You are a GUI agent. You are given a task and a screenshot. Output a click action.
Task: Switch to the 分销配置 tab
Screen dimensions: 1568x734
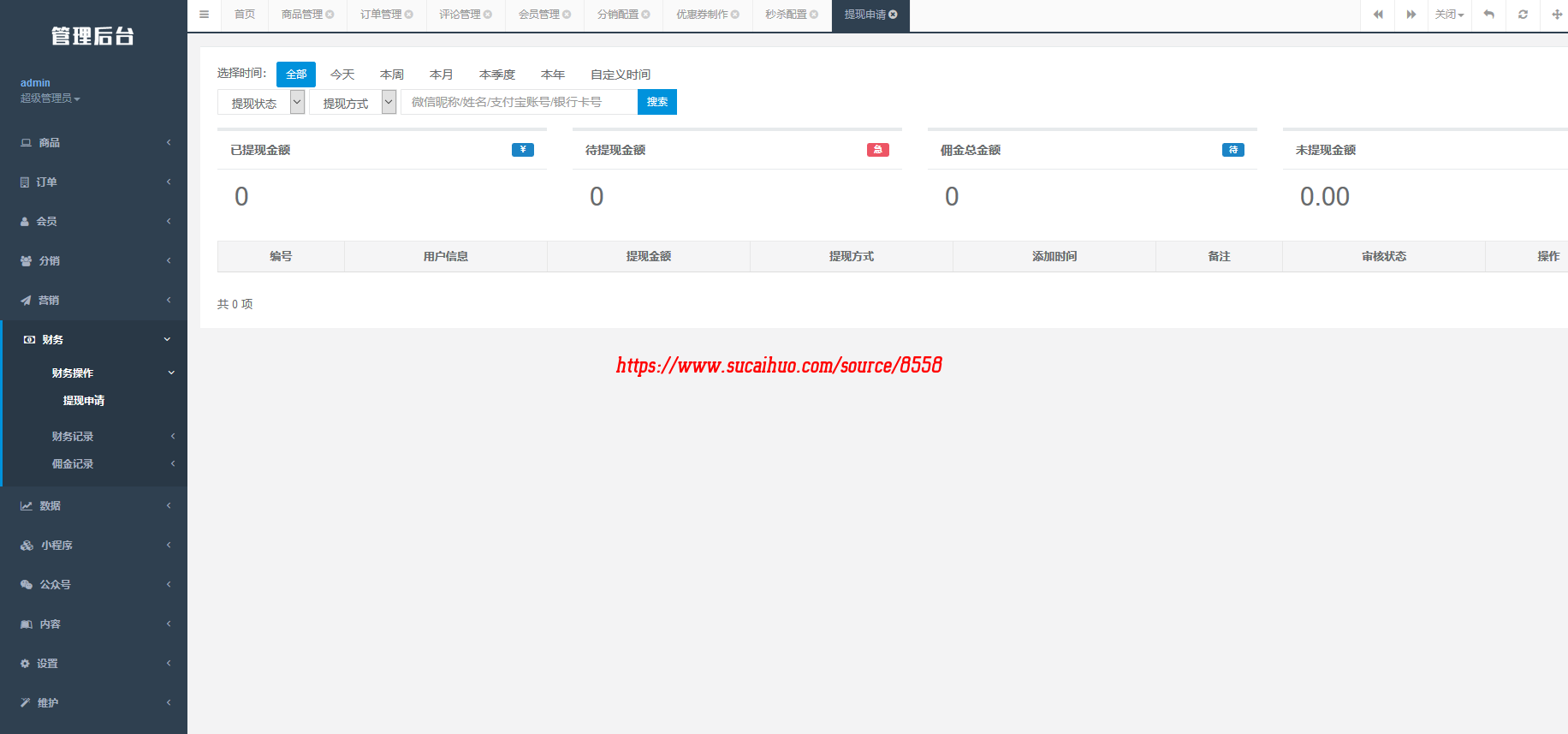coord(618,15)
